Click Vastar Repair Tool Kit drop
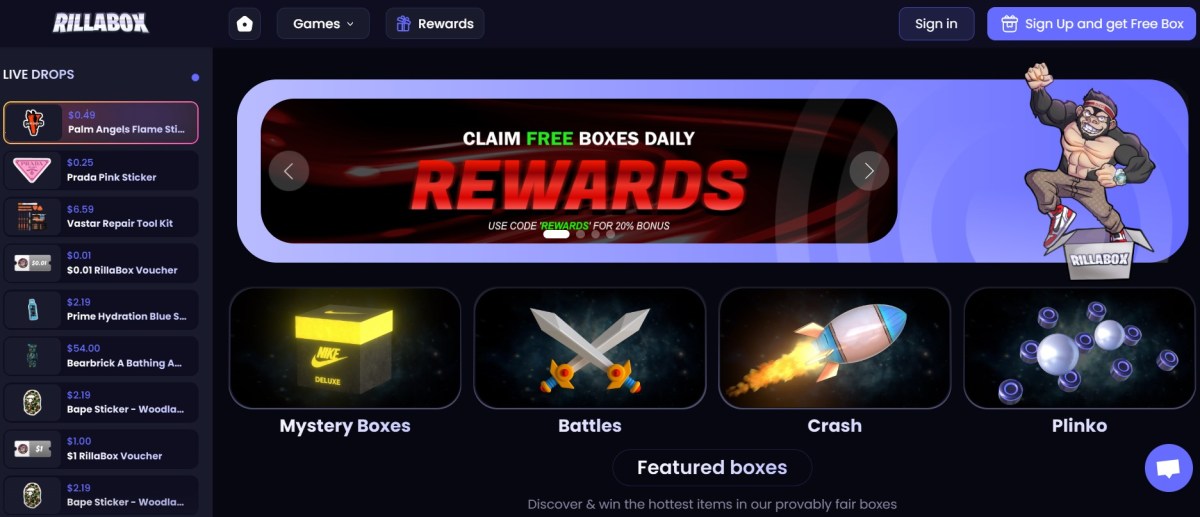 (x=101, y=217)
